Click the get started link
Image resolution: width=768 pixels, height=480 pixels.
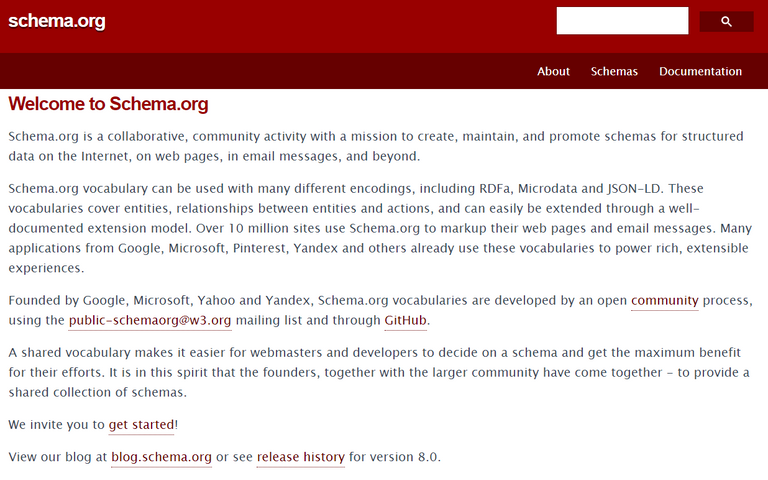[142, 425]
